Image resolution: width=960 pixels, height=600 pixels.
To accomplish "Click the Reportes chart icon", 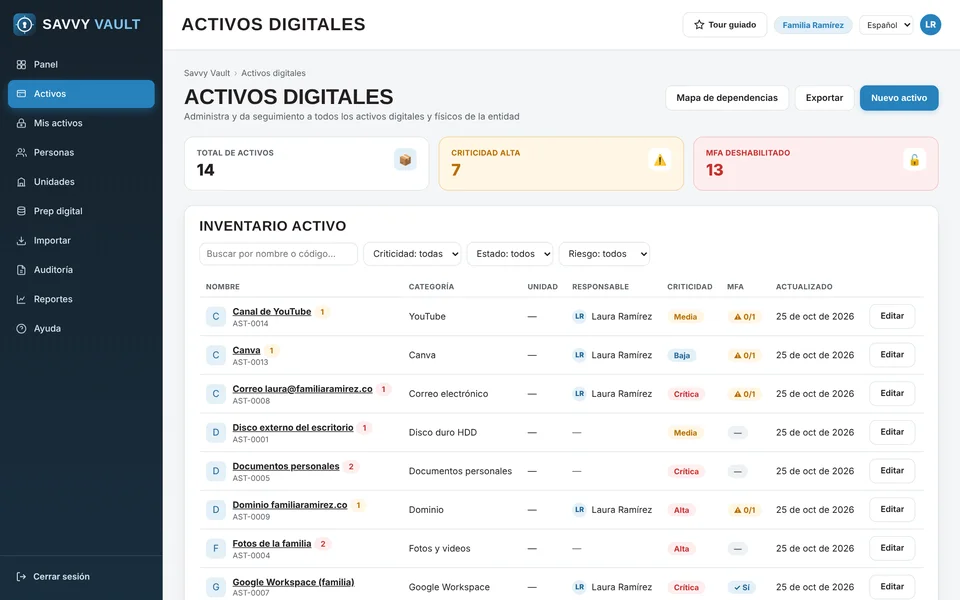I will click(x=21, y=299).
